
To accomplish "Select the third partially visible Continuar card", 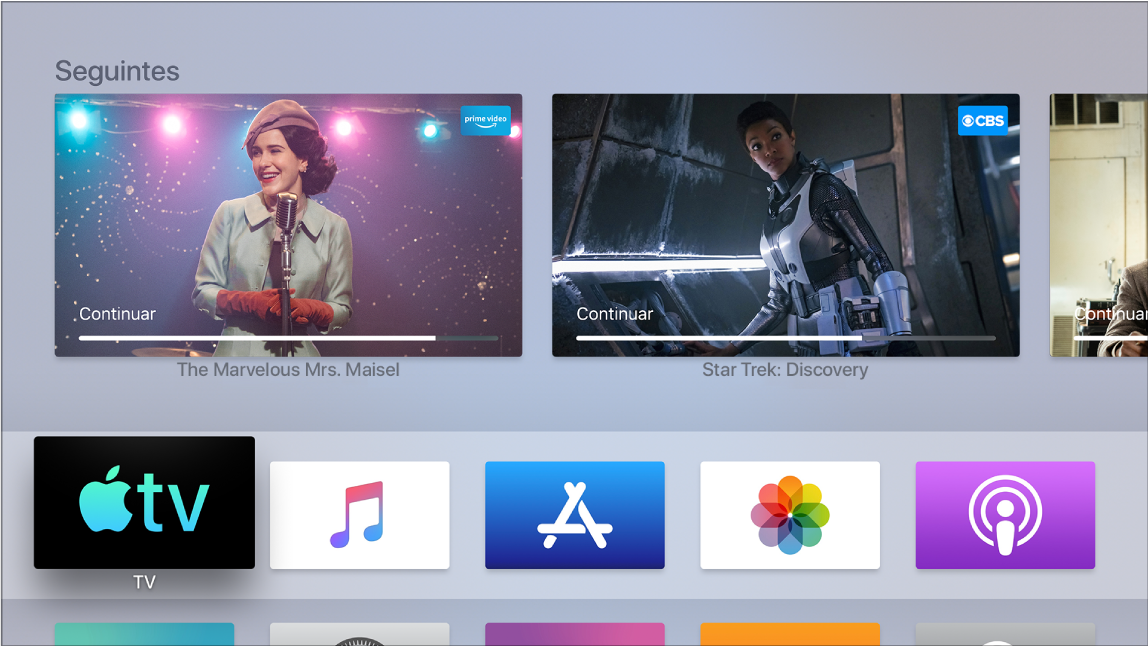I will click(1098, 225).
